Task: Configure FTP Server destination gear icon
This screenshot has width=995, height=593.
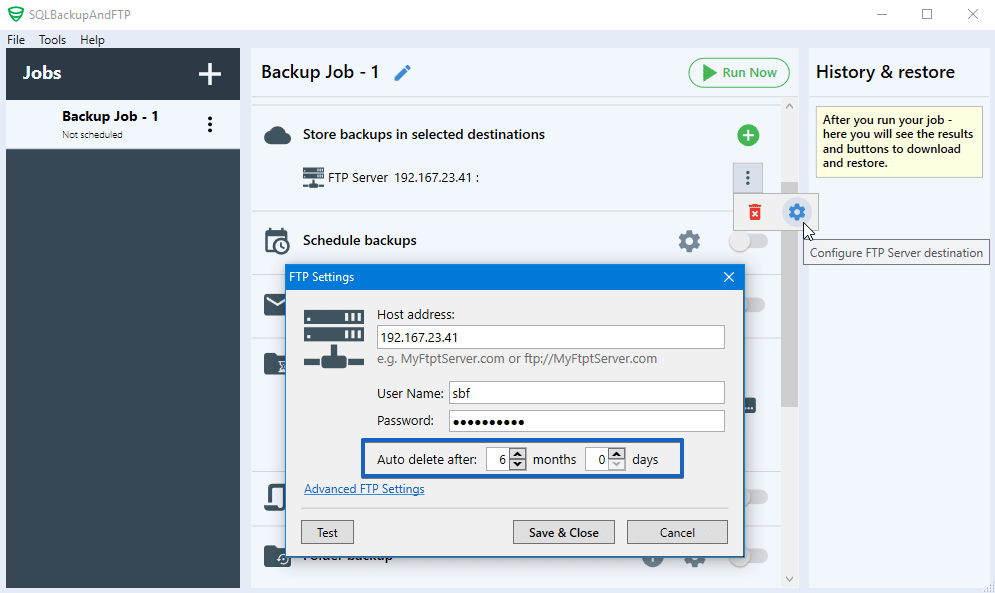Action: click(796, 212)
